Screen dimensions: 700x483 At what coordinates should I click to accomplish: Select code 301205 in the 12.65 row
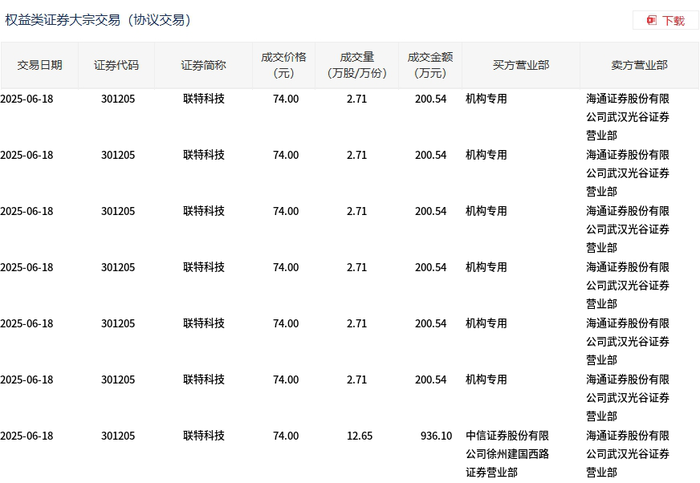[118, 436]
